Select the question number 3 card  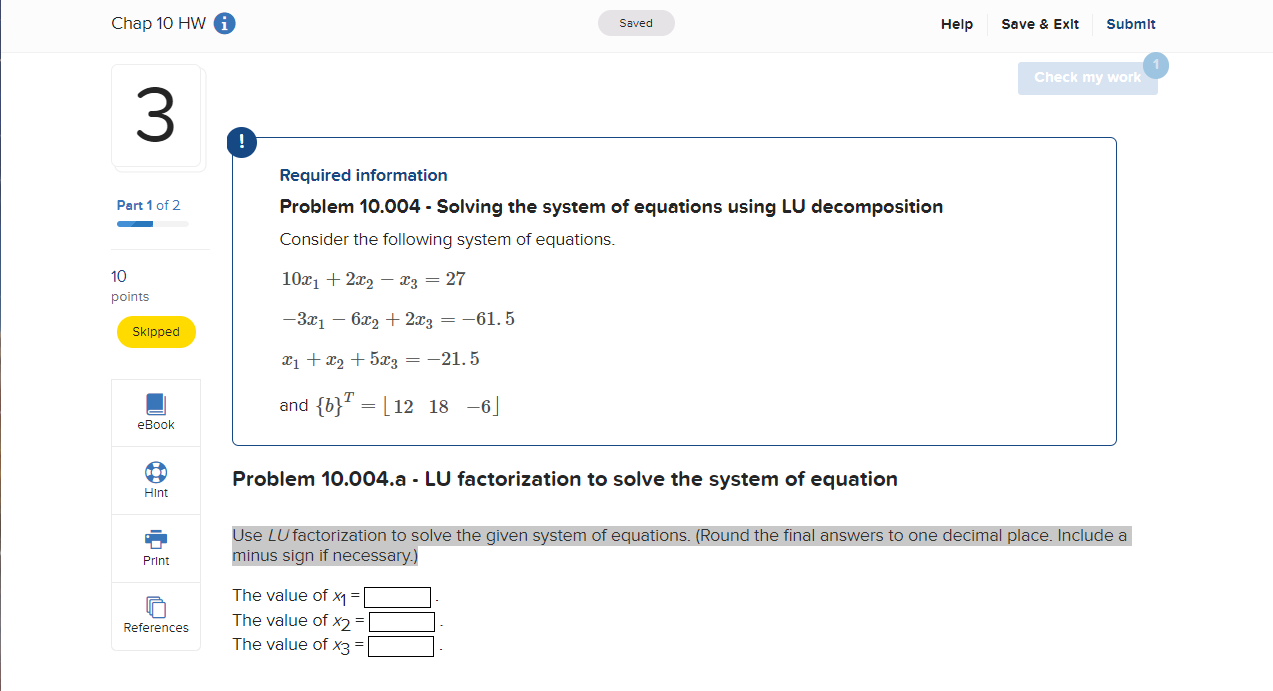click(x=157, y=116)
